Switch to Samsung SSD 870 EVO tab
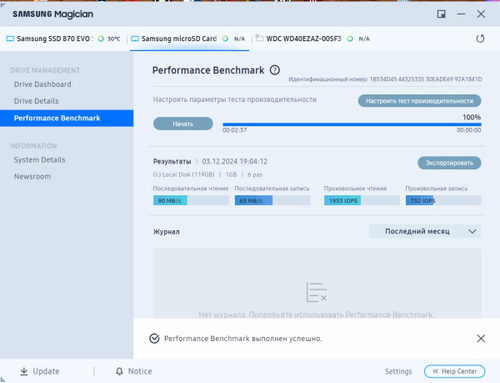The height and width of the screenshot is (383, 500). [63, 39]
